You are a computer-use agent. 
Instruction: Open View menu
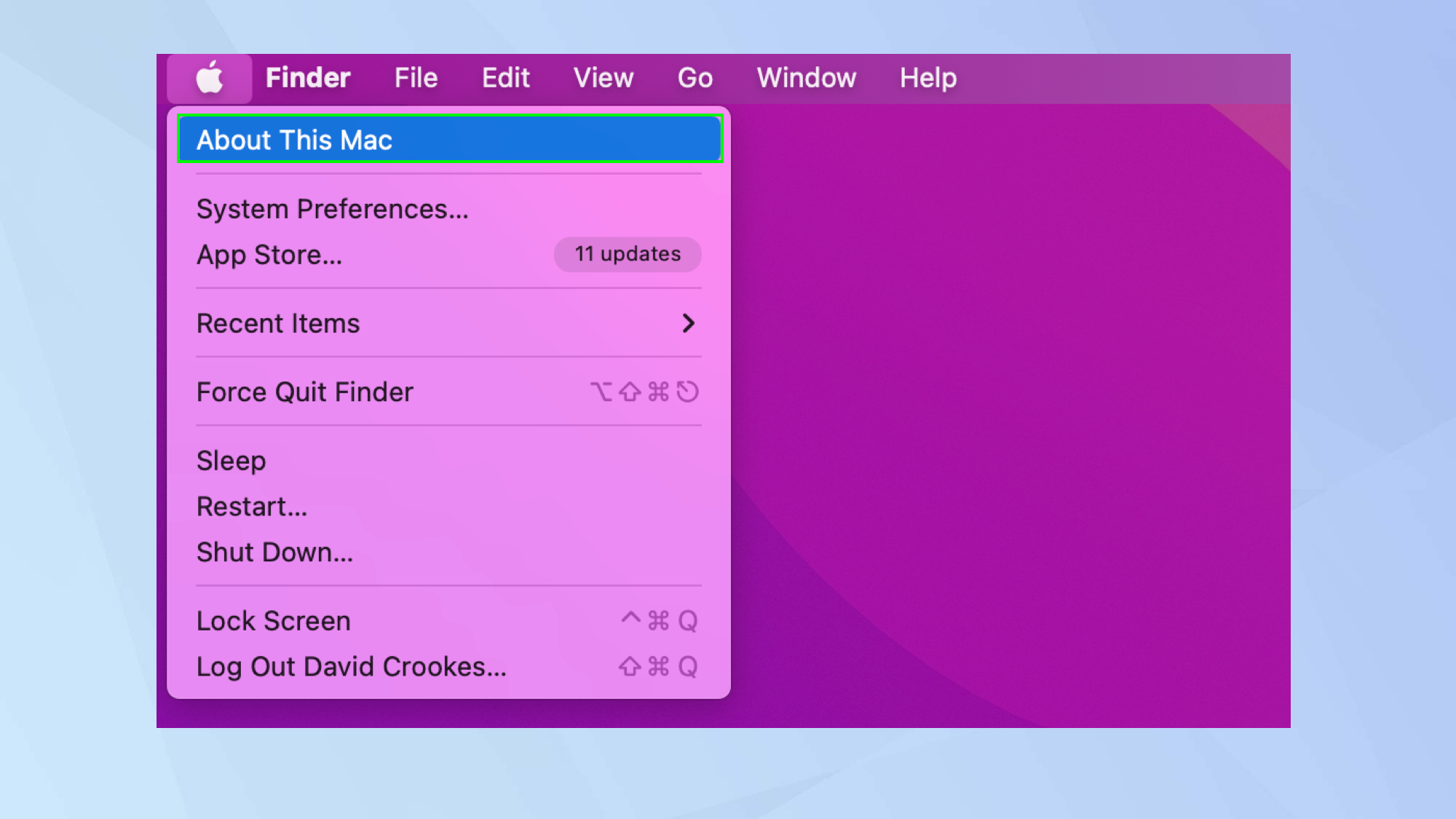[x=603, y=77]
